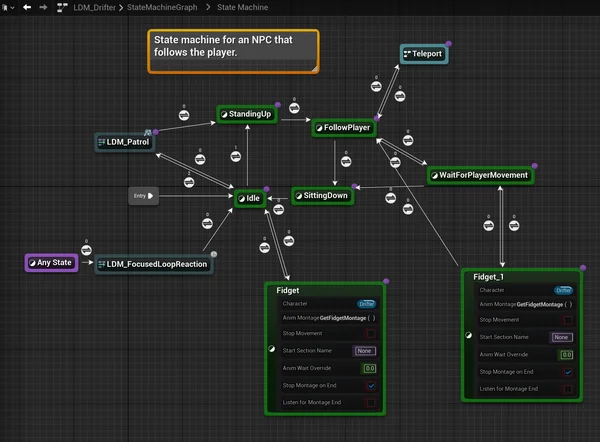Click the forward navigation arrow

click(43, 7)
